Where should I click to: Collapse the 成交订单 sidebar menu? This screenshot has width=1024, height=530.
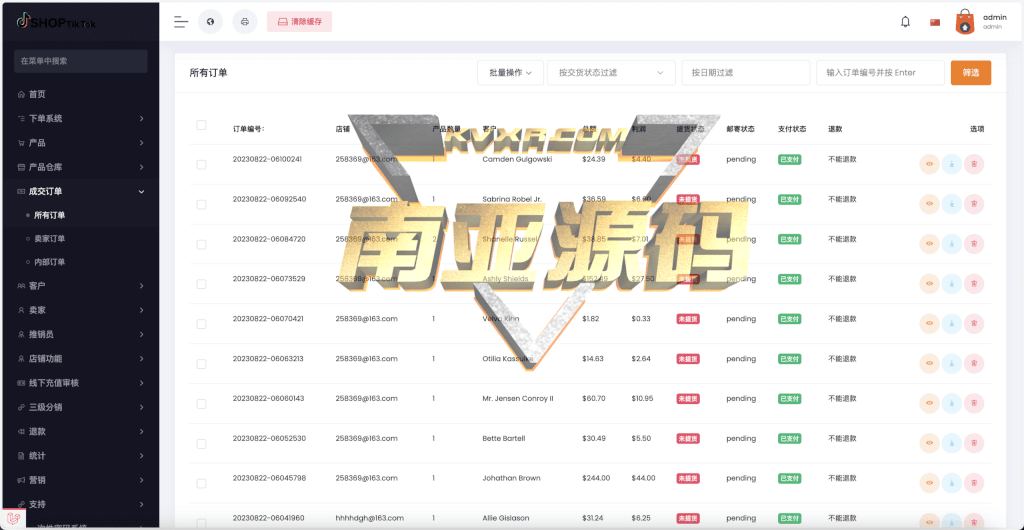(80, 191)
